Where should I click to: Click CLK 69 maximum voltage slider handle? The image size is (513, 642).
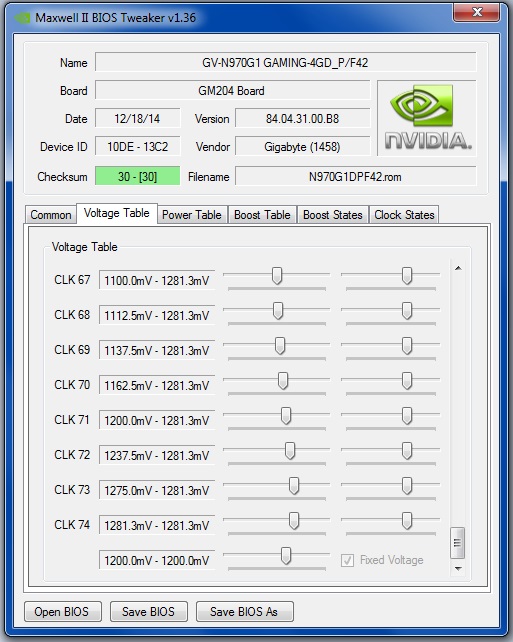coord(407,346)
